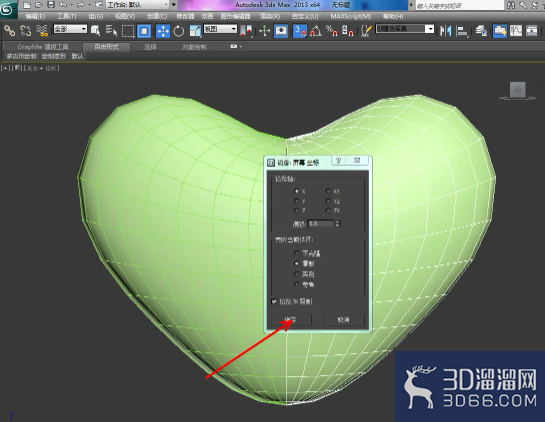This screenshot has height=422, width=545.
Task: Open the 工具(T) Tools menu
Action: tap(67, 16)
